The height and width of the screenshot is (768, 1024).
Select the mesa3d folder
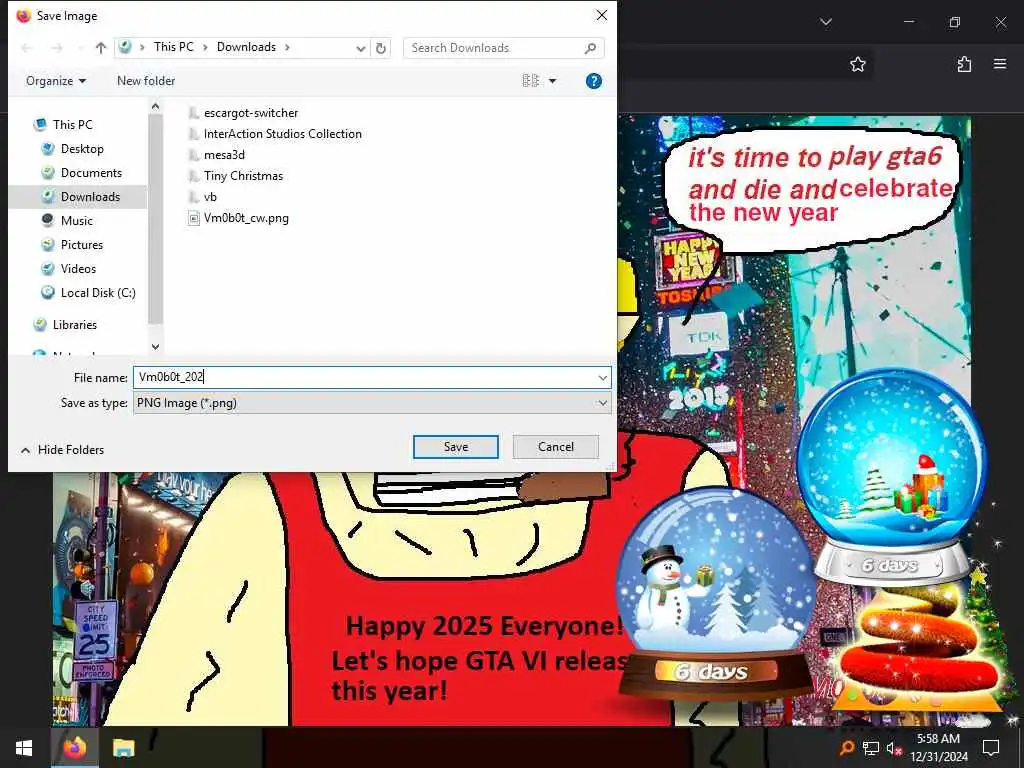pyautogui.click(x=224, y=155)
